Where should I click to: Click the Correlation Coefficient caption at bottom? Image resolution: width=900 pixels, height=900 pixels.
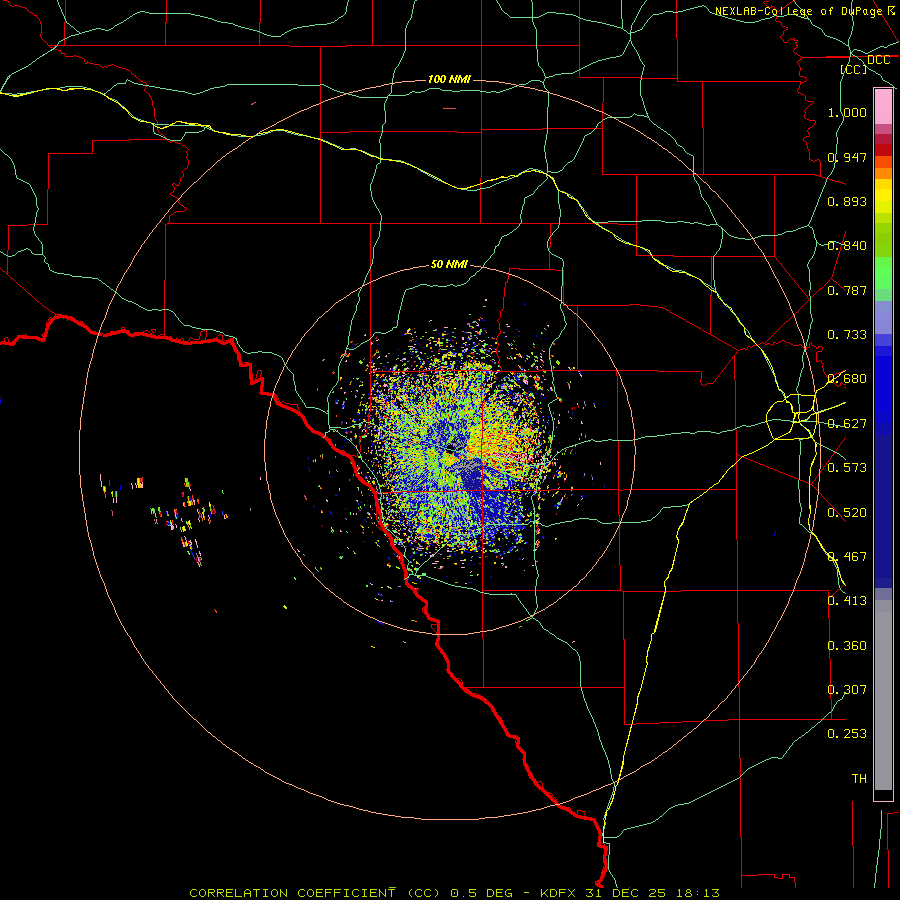click(x=454, y=893)
